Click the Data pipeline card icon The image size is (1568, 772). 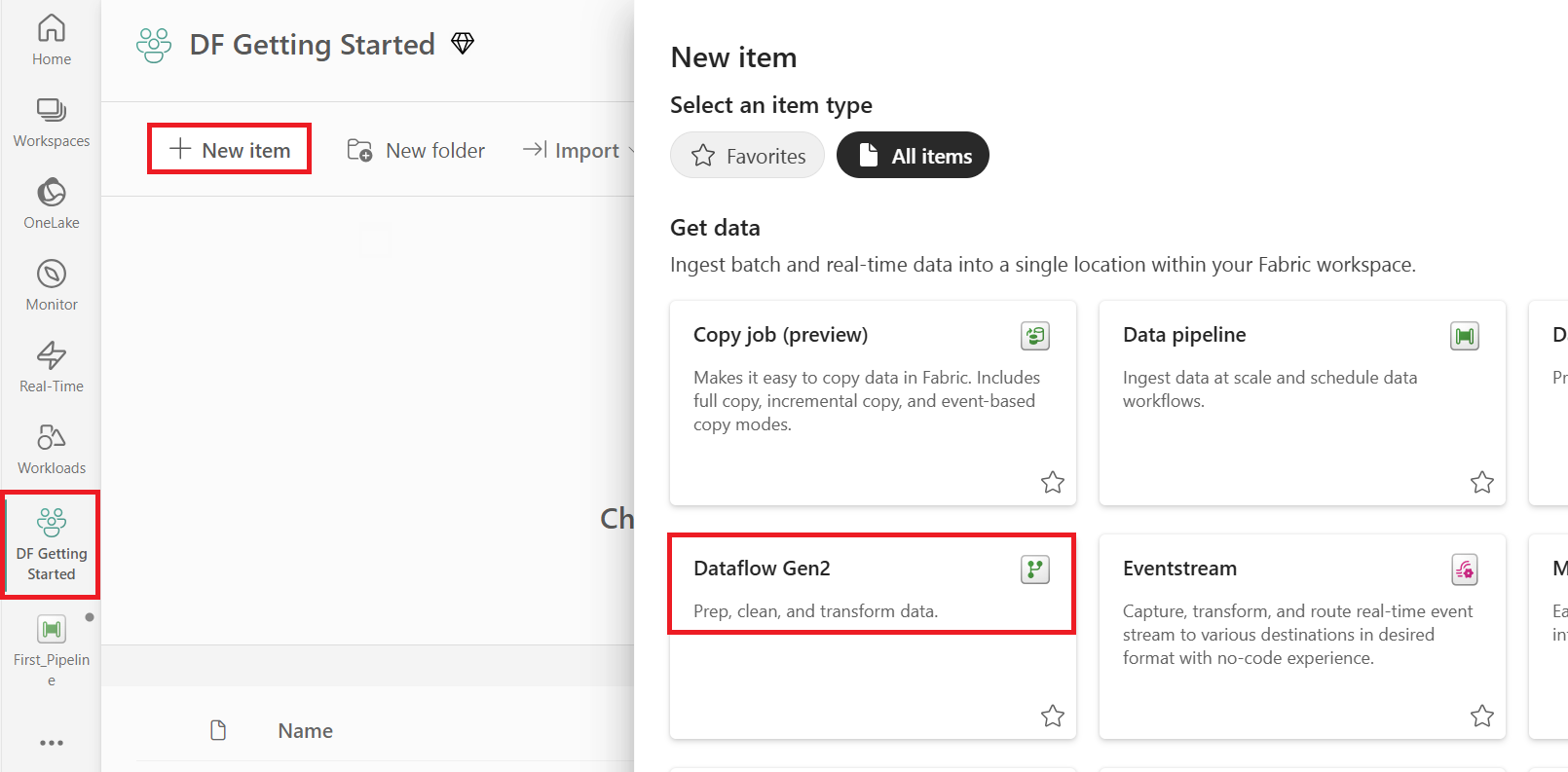(x=1464, y=336)
